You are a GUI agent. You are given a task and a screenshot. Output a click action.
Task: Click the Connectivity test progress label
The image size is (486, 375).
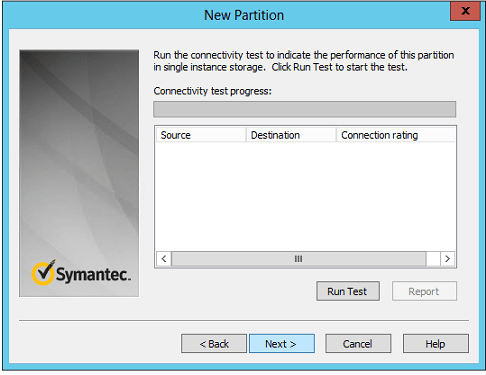(x=212, y=91)
